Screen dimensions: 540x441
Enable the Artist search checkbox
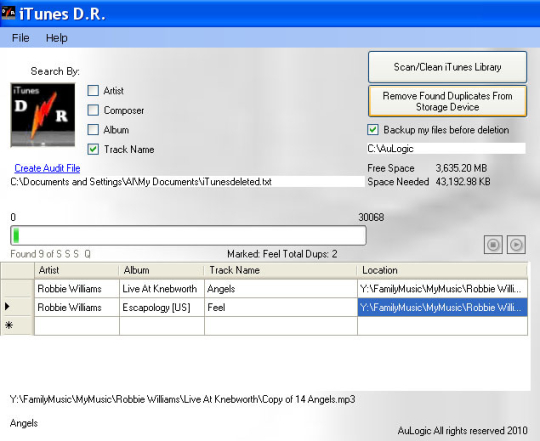click(x=93, y=91)
